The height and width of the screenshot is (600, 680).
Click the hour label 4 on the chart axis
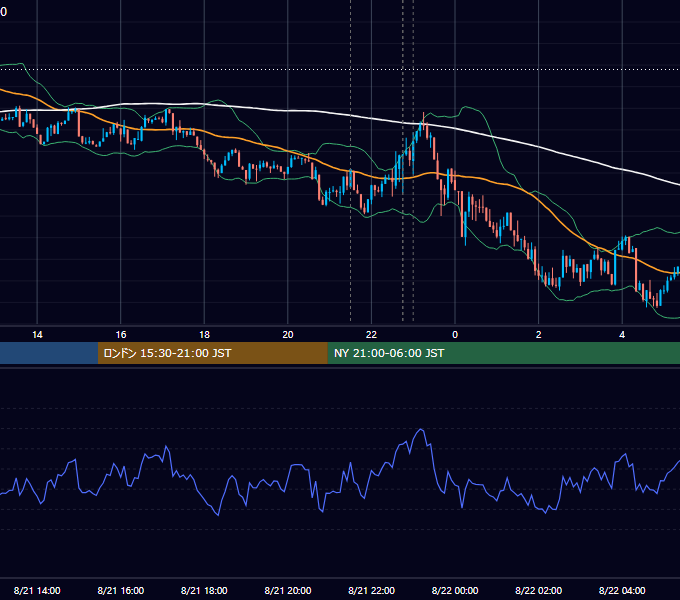(x=622, y=335)
